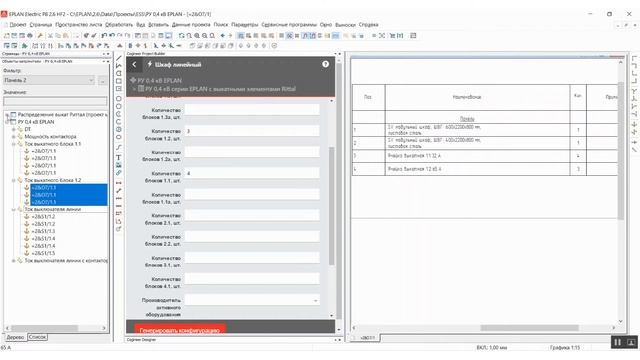Click the Количество блоков 1.3а field
Screen dimensions: 640x360
[252, 110]
